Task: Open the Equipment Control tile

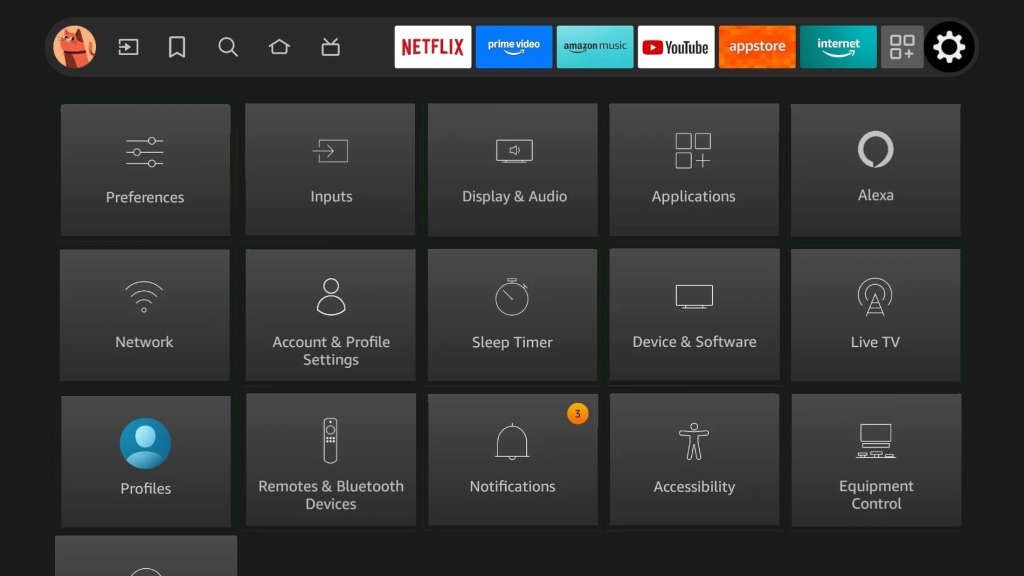Action: 876,460
